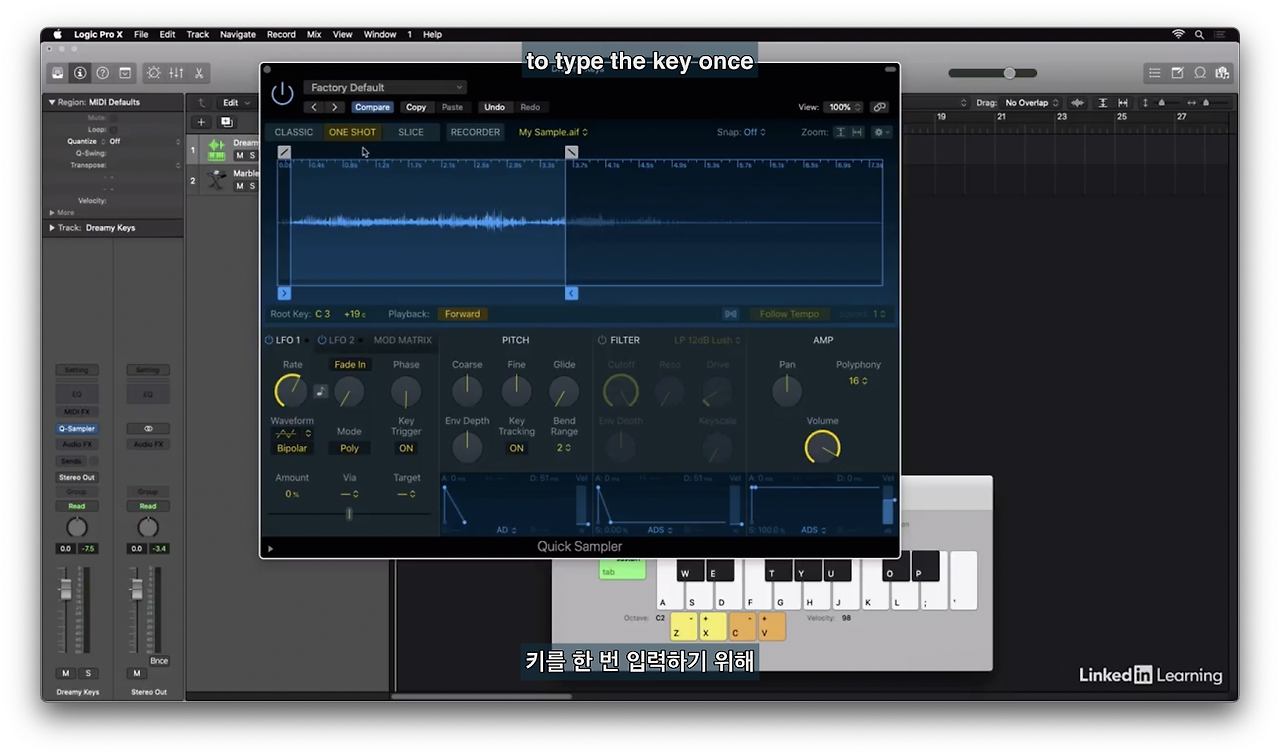Click the LFO rate note sync icon
The width and height of the screenshot is (1280, 756).
(321, 391)
